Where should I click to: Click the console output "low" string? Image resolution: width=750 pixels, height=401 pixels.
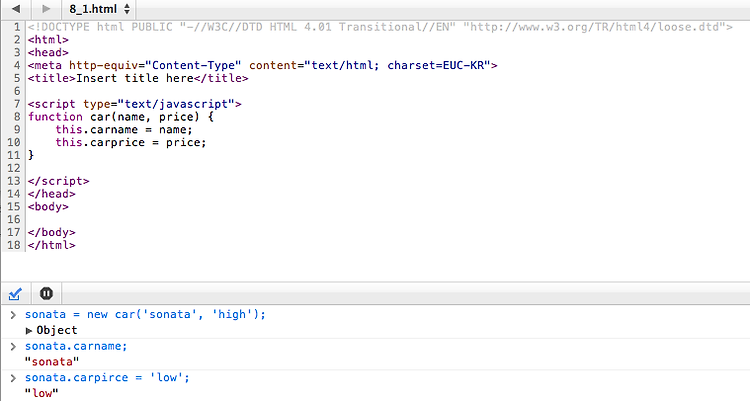click(x=42, y=393)
